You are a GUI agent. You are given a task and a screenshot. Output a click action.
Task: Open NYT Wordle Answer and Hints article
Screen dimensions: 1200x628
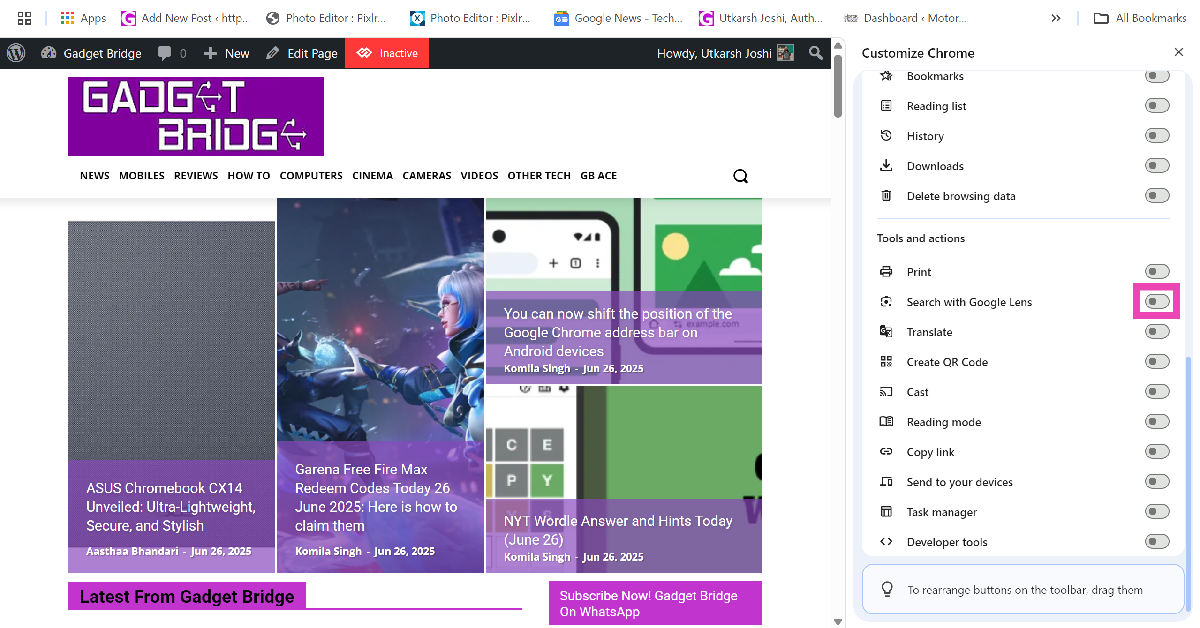(618, 530)
